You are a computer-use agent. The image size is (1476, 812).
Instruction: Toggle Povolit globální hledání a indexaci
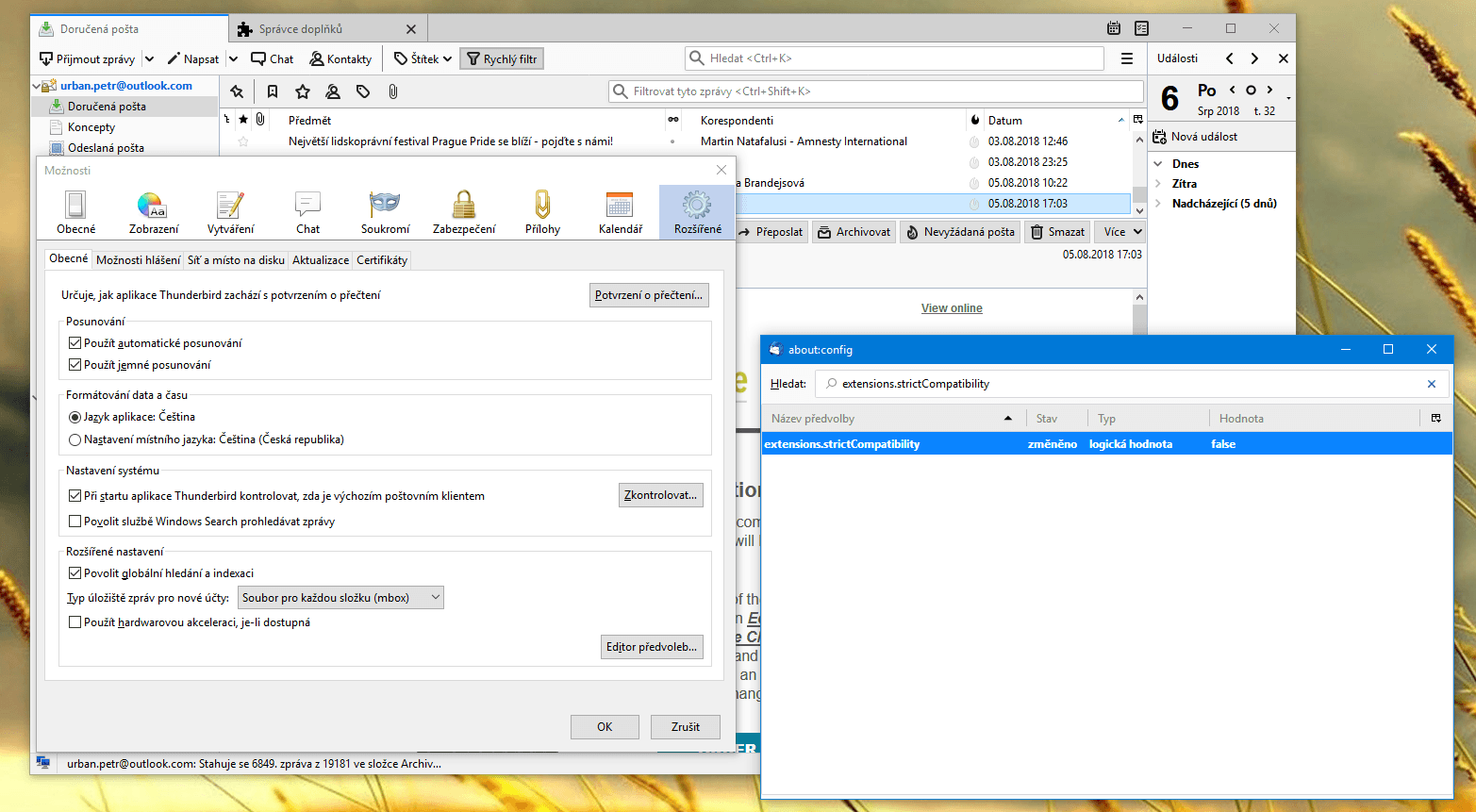pos(75,573)
